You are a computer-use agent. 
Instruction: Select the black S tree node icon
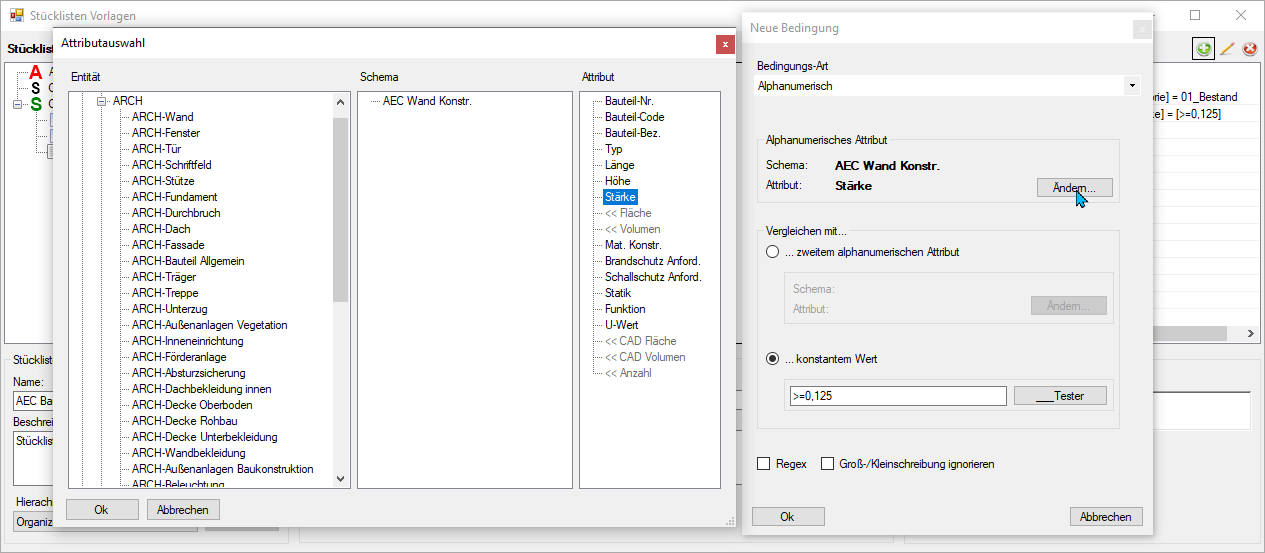click(36, 88)
